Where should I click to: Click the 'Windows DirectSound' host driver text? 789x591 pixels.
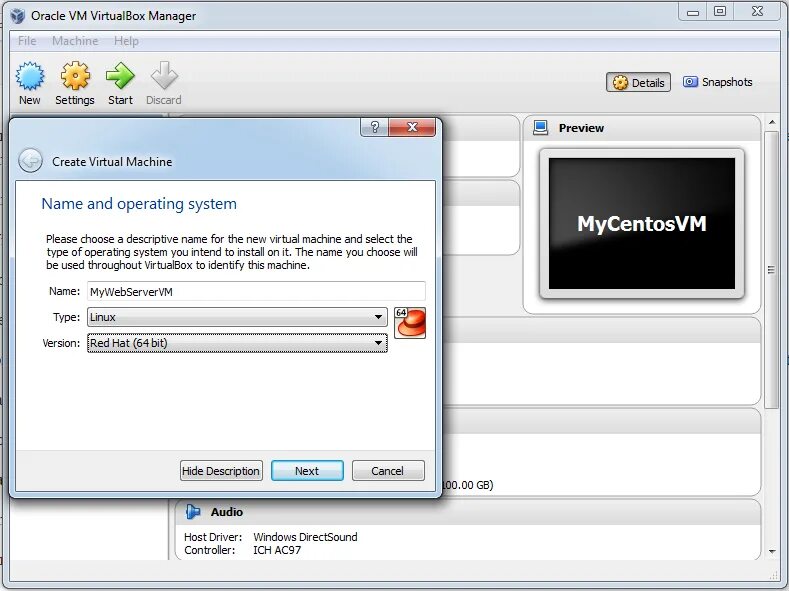pos(305,537)
